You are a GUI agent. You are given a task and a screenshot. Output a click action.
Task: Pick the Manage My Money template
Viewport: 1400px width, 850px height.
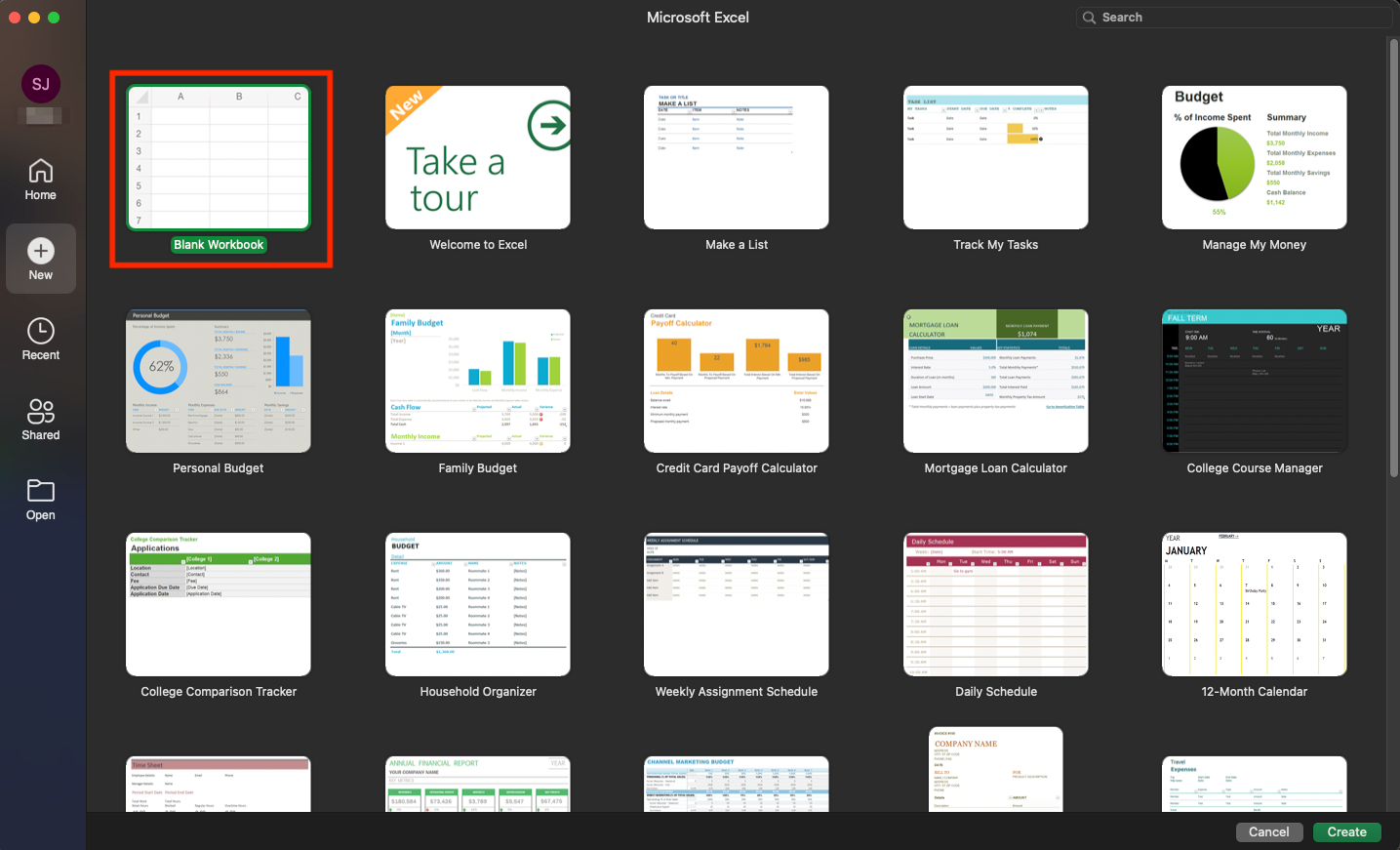[1255, 157]
